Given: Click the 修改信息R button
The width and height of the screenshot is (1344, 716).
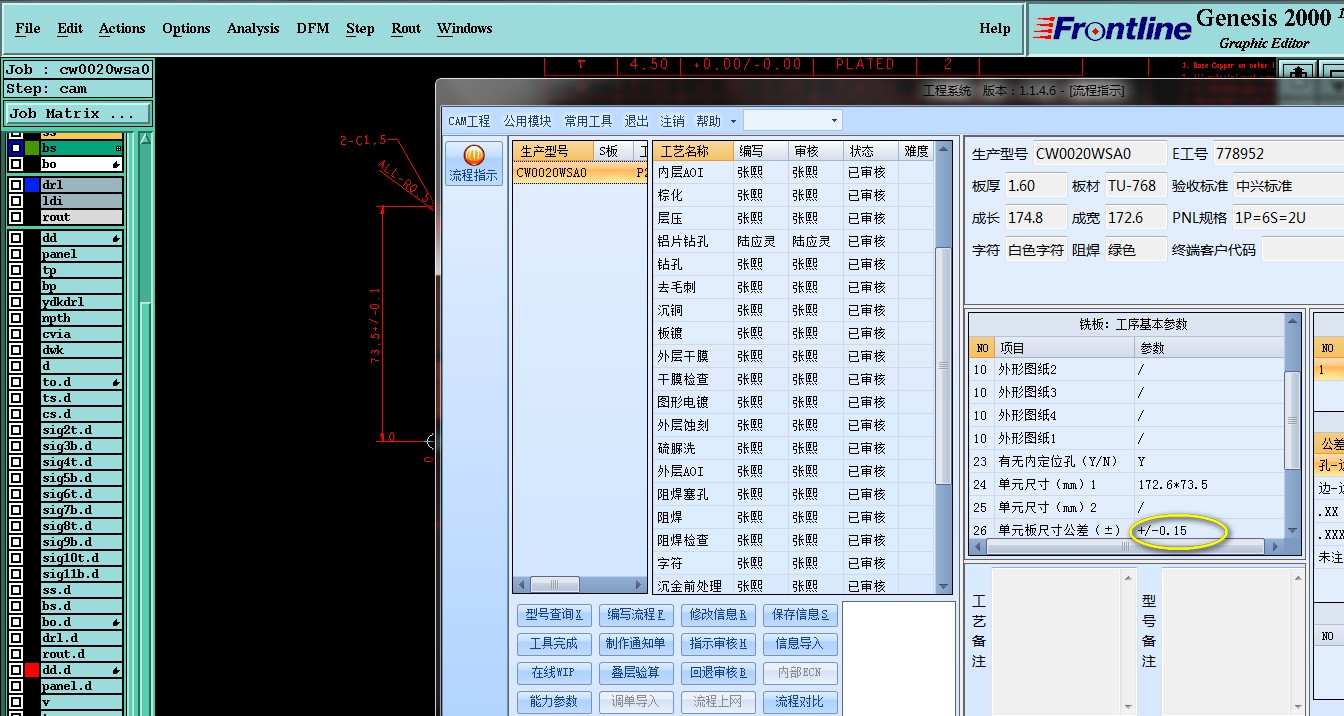Looking at the screenshot, I should point(718,614).
